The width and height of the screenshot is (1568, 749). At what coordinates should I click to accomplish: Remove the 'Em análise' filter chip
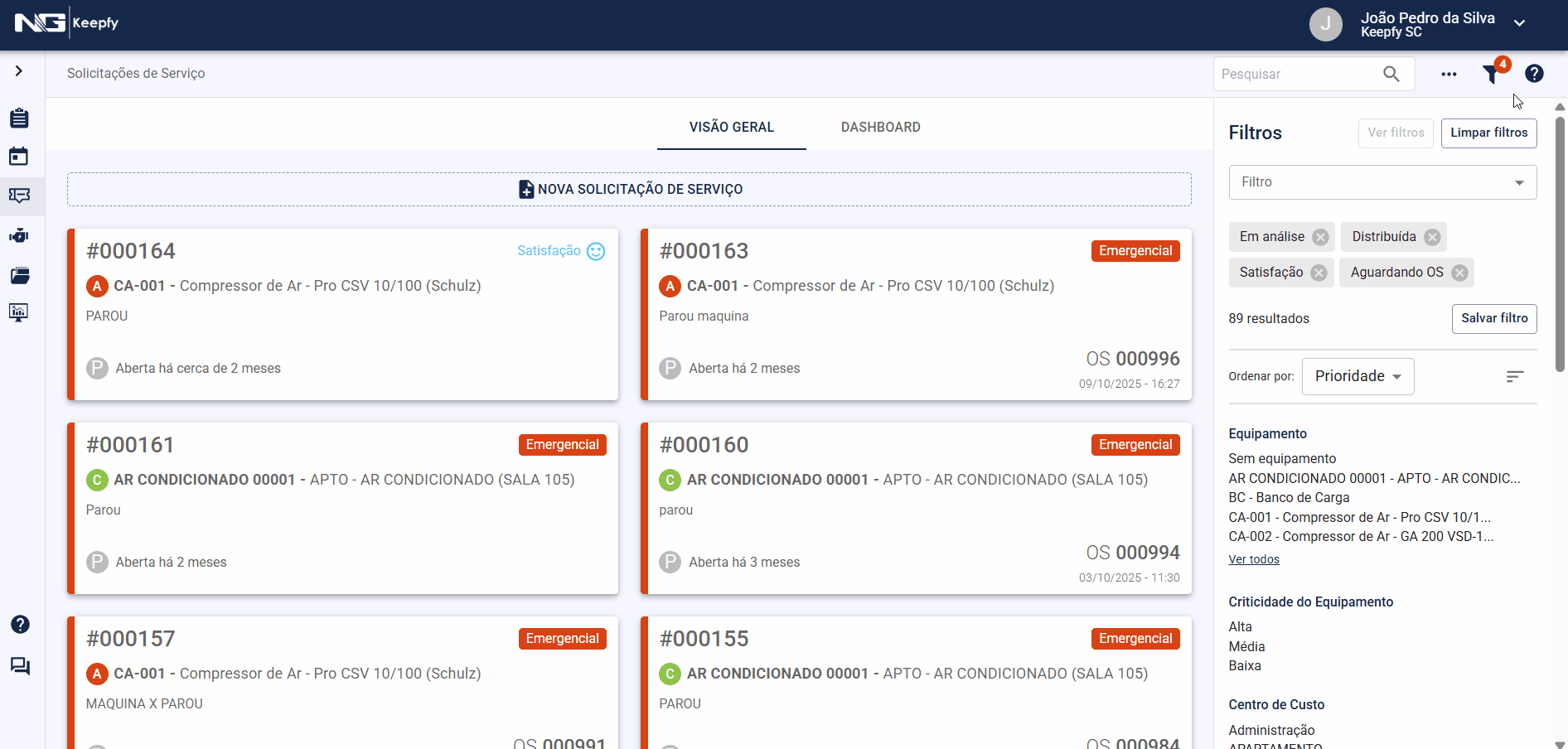pos(1321,238)
